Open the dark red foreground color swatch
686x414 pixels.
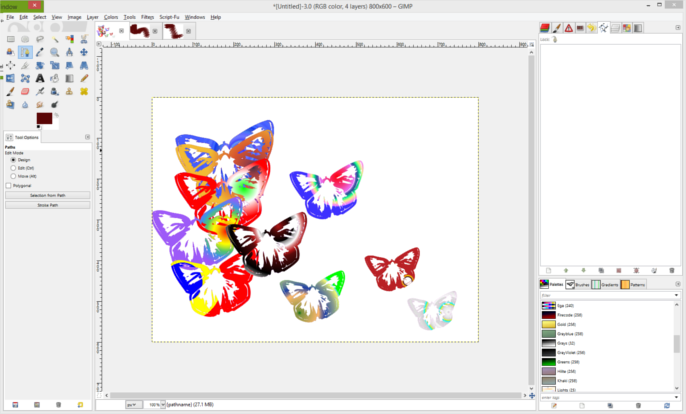tap(44, 118)
